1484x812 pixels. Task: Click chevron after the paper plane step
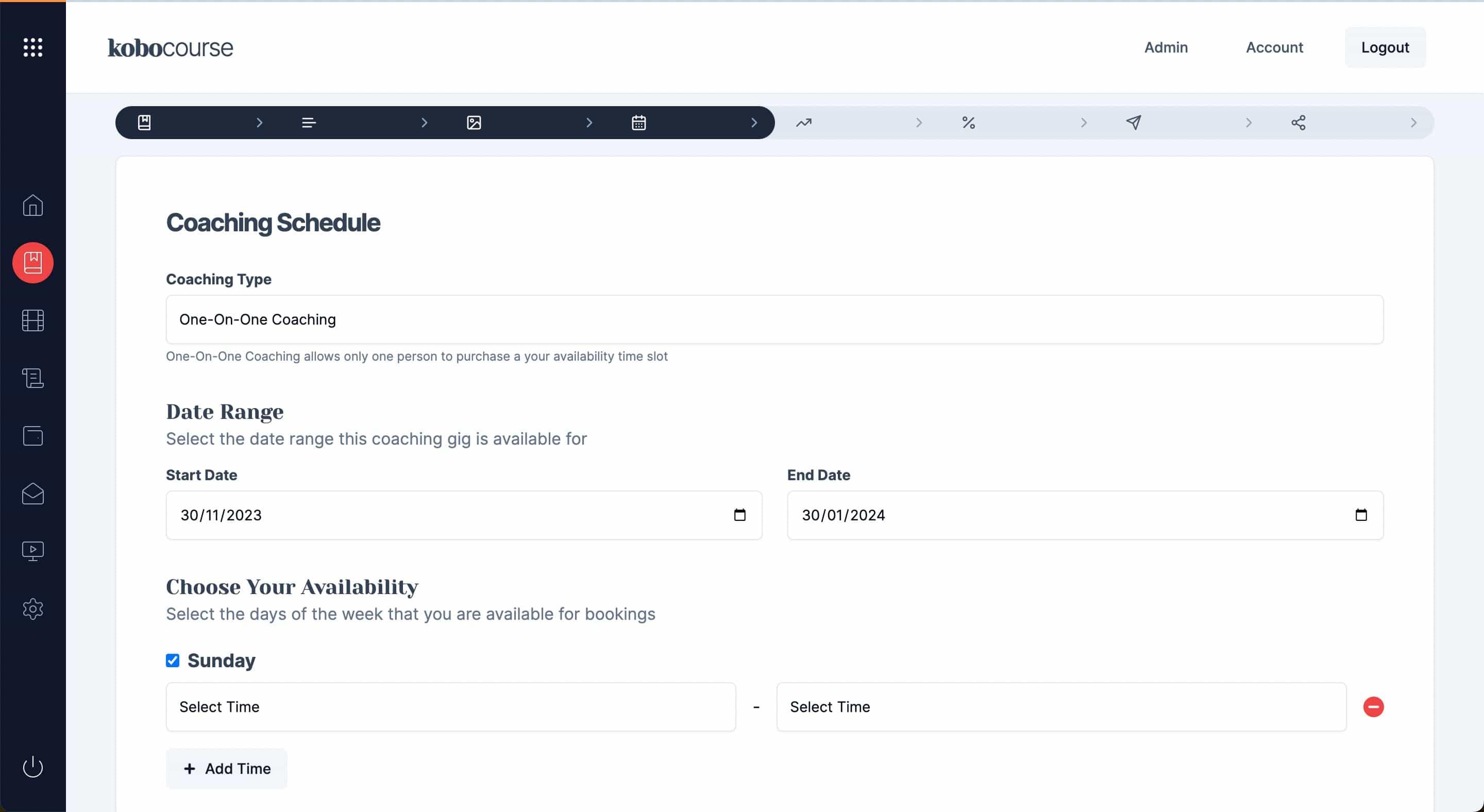click(1249, 123)
